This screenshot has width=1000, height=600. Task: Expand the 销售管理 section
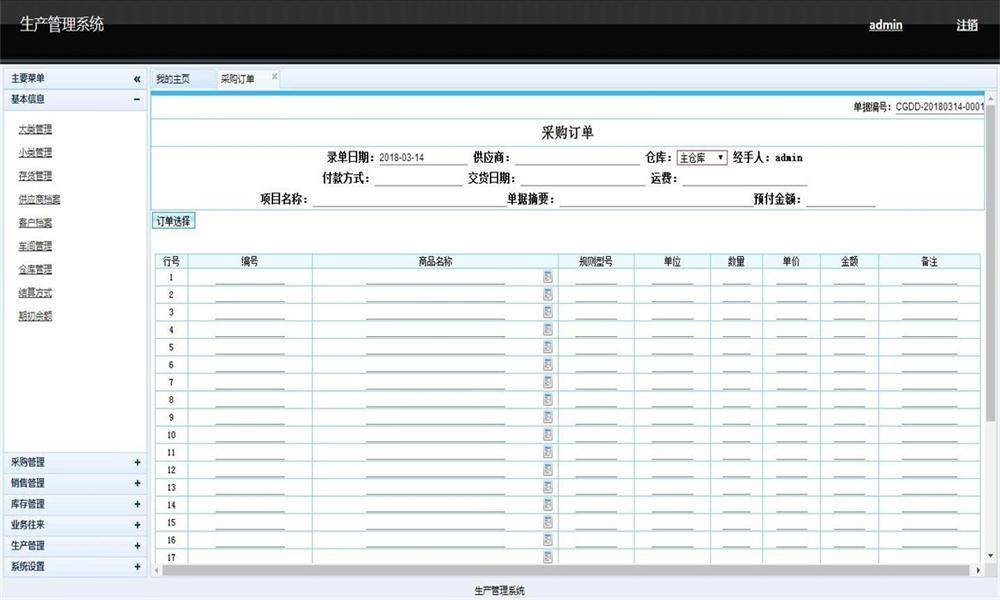point(137,483)
